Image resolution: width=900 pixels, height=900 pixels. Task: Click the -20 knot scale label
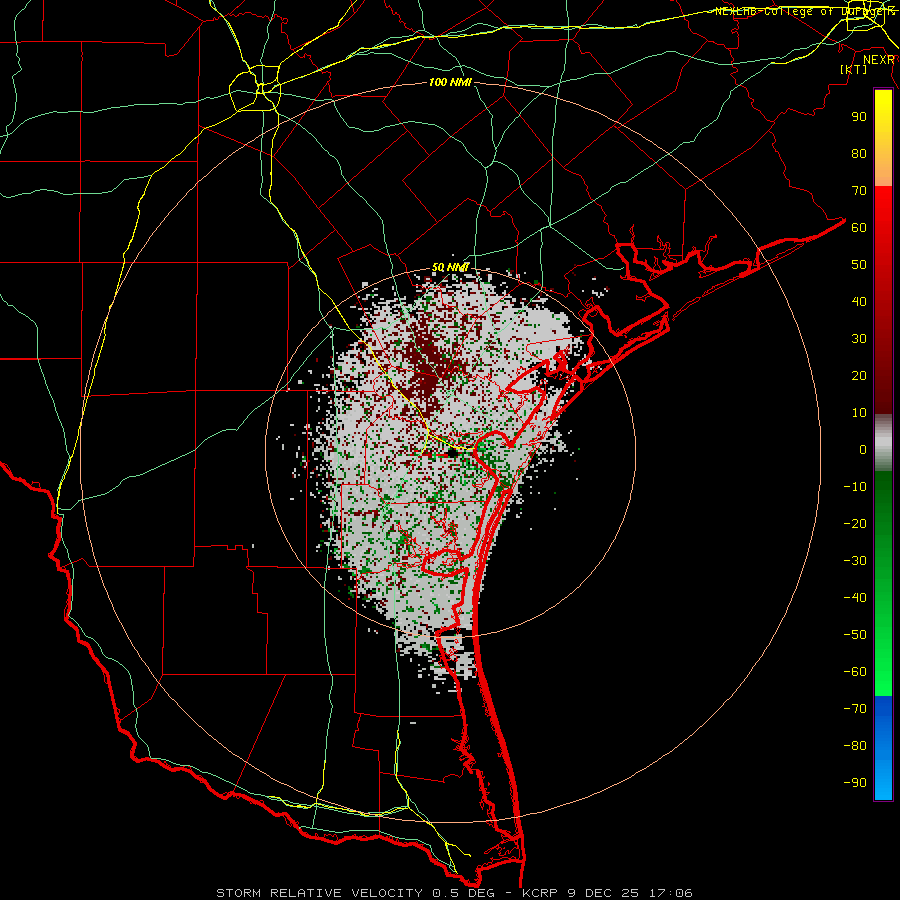[x=855, y=524]
